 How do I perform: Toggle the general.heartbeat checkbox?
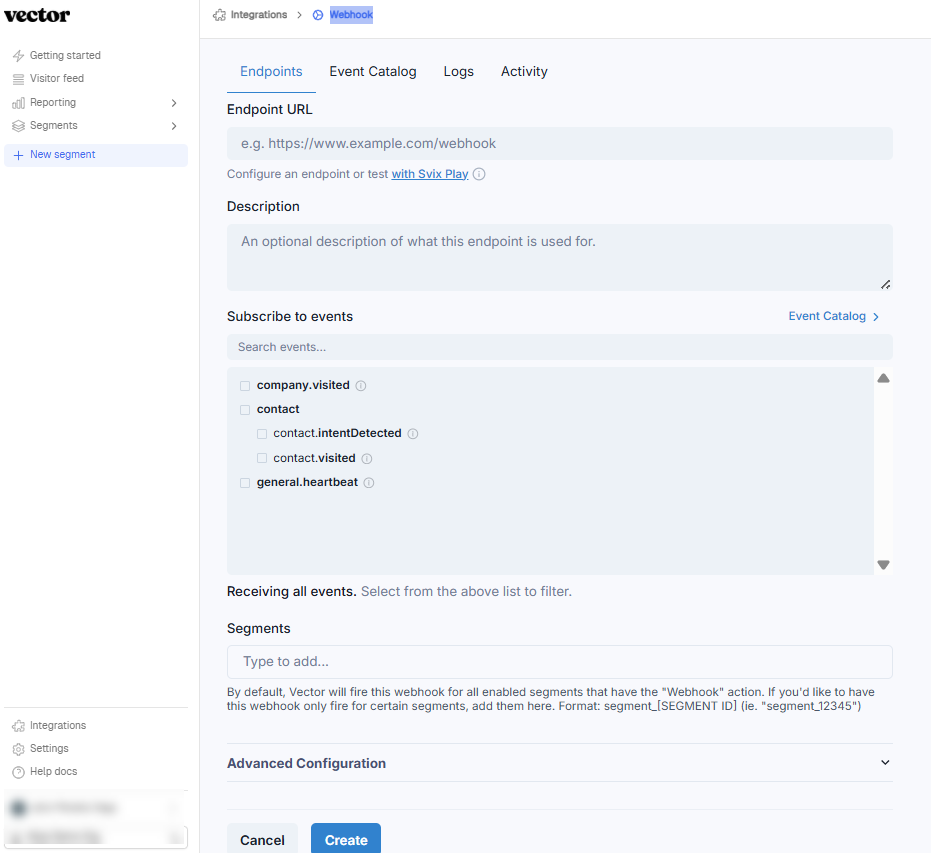245,483
